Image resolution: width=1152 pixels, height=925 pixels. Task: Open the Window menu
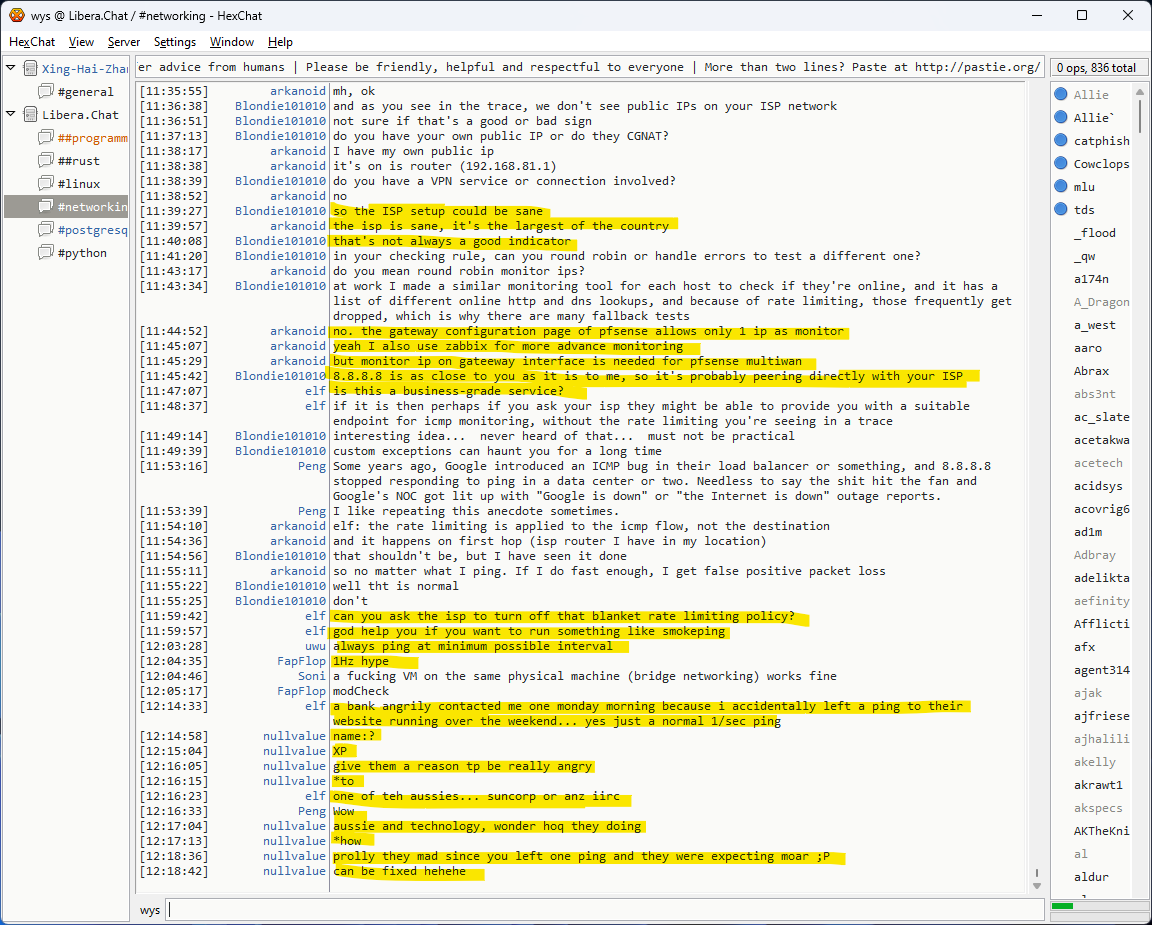(x=231, y=42)
